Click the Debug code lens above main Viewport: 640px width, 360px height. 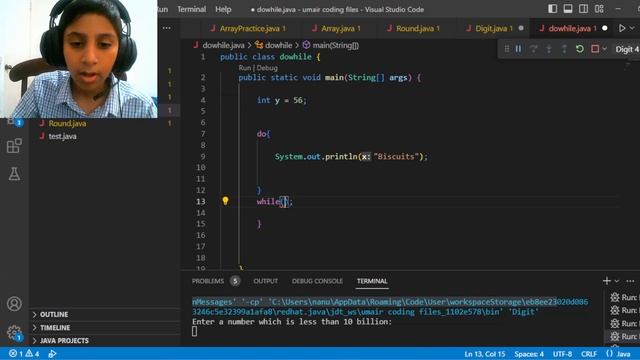coord(267,68)
